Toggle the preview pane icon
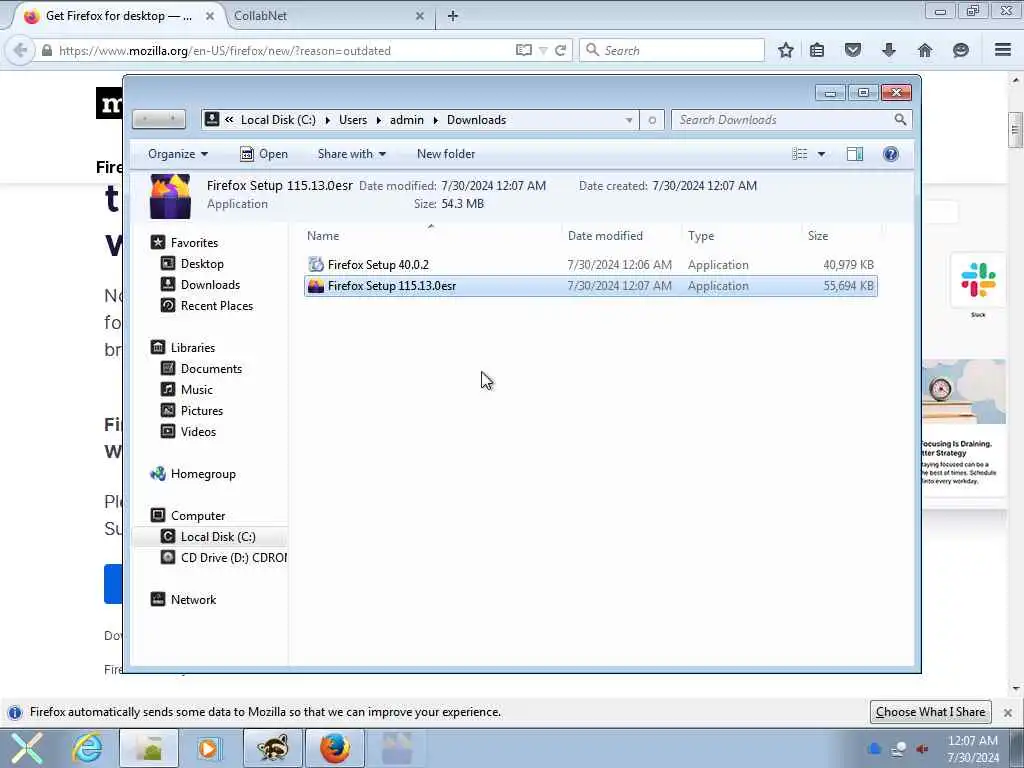The image size is (1024, 768). [x=855, y=154]
